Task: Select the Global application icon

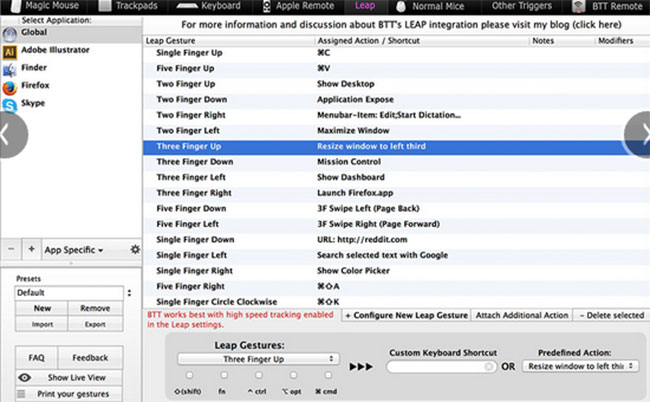Action: (10, 34)
